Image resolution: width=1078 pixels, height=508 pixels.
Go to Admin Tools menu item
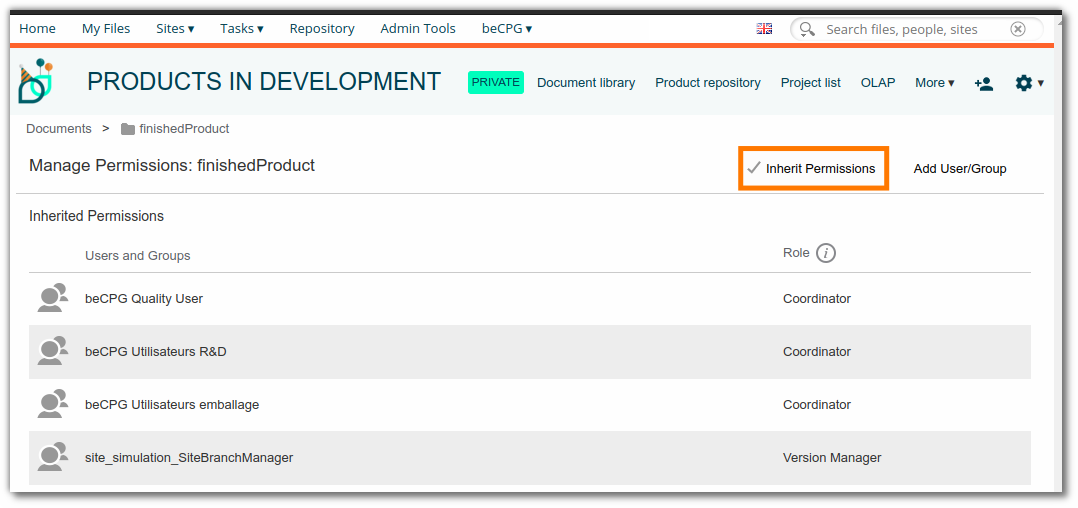coord(418,29)
